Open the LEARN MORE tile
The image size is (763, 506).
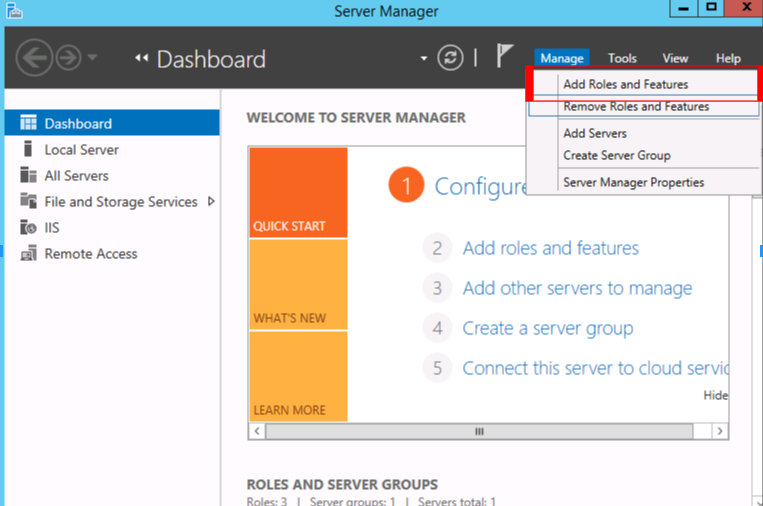[298, 377]
